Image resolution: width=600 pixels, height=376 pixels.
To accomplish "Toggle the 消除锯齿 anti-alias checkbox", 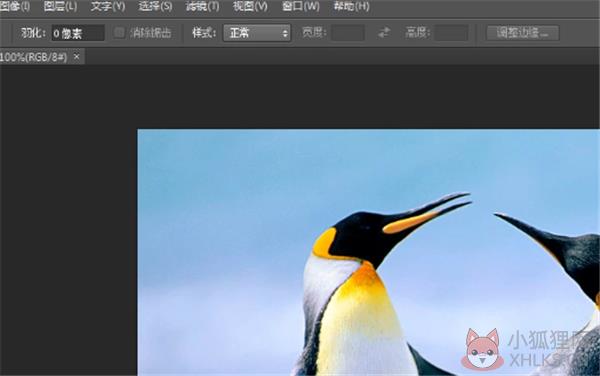I will tap(119, 33).
